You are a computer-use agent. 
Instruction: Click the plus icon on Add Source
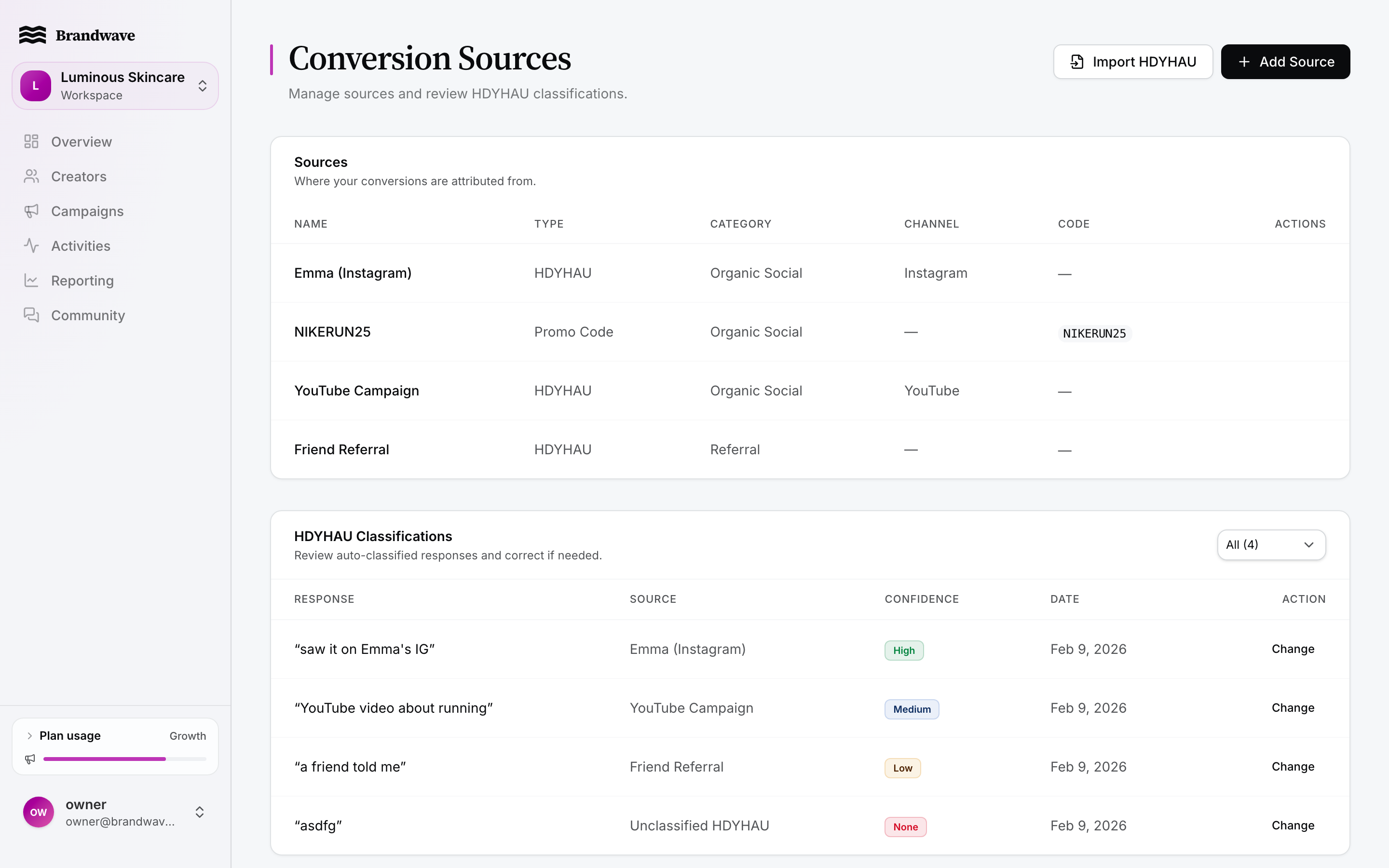pyautogui.click(x=1244, y=62)
